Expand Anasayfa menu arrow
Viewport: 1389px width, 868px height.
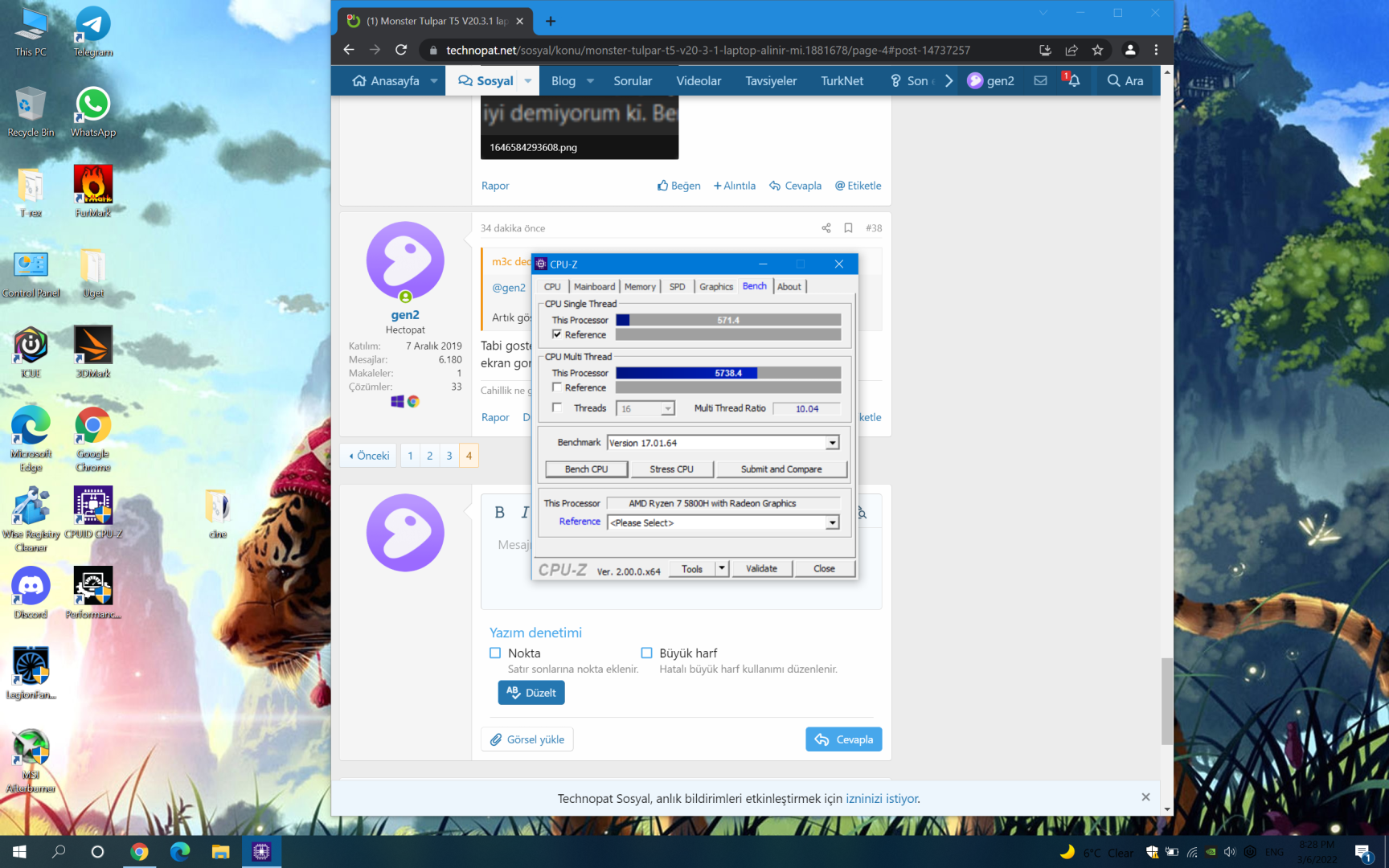point(434,80)
